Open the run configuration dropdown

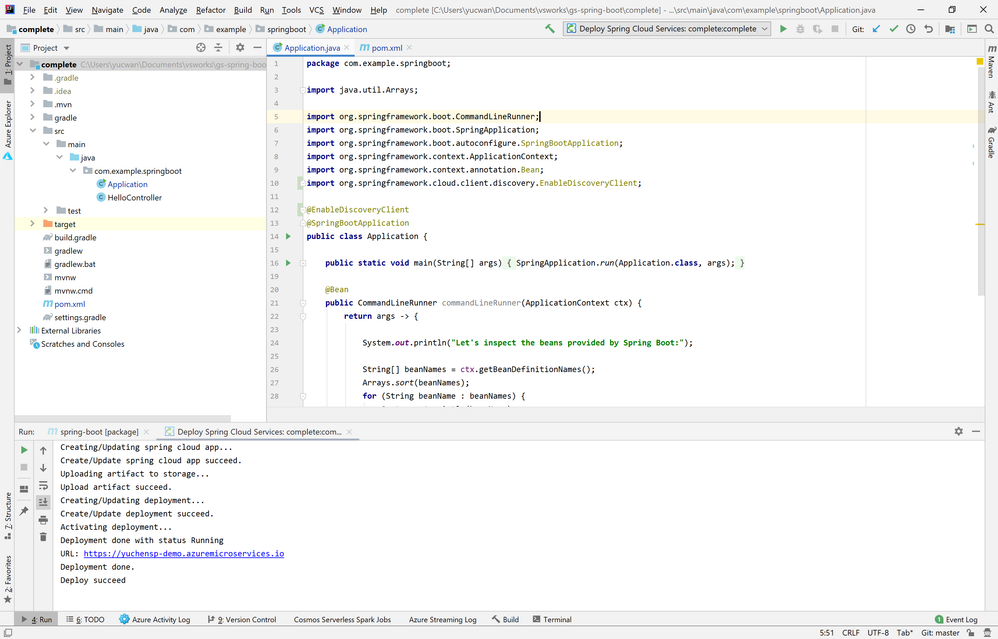pos(667,29)
